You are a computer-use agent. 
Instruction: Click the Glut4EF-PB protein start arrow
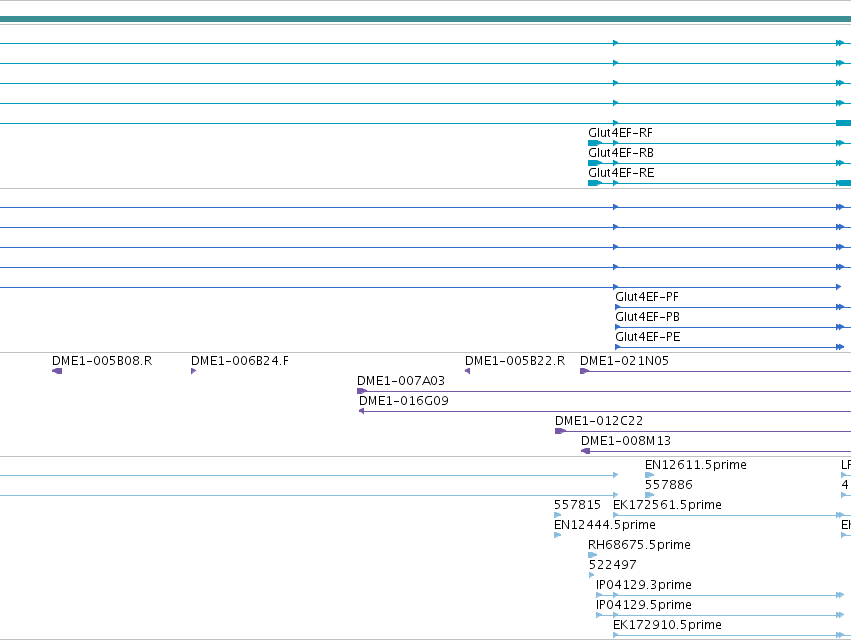[x=618, y=327]
